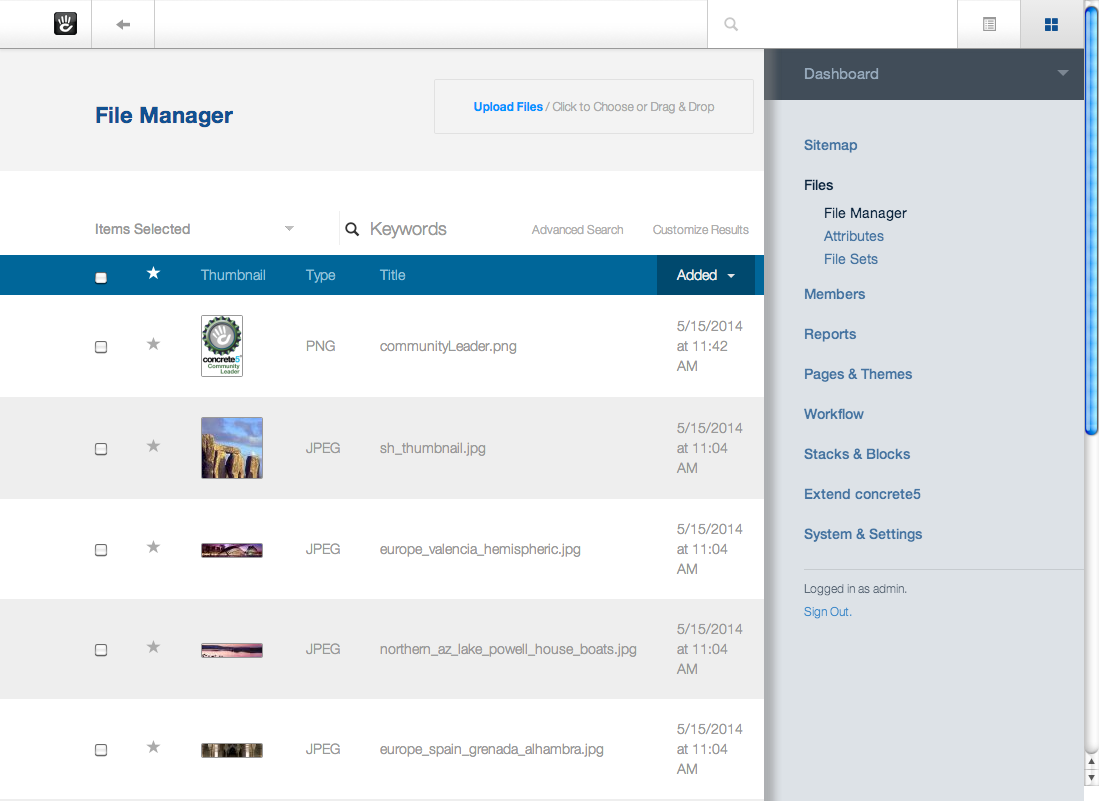Click the sh_thumbnail.jpg Stonehenge thumbnail
Image resolution: width=1099 pixels, height=801 pixels.
tap(232, 448)
